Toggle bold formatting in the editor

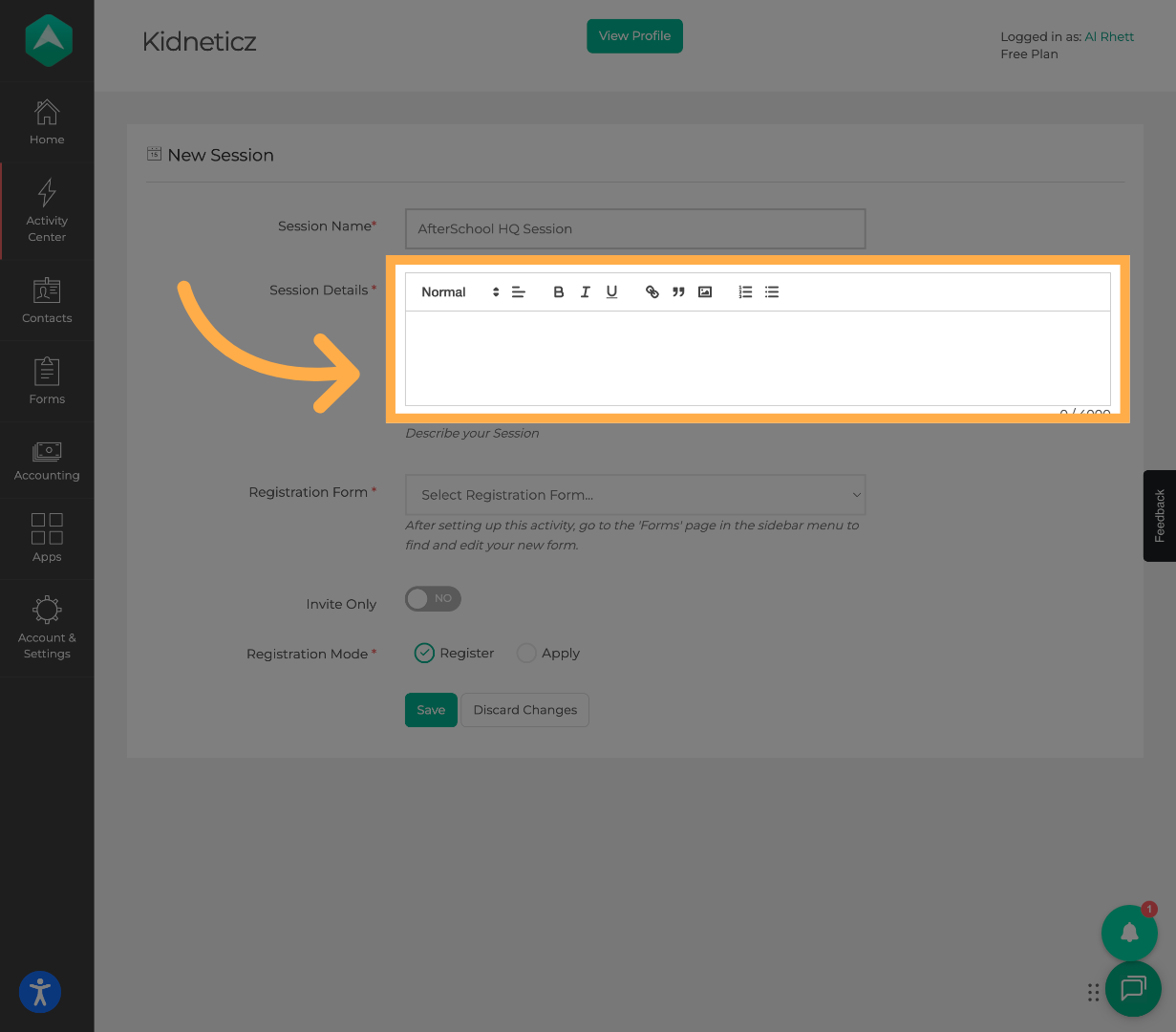point(559,292)
